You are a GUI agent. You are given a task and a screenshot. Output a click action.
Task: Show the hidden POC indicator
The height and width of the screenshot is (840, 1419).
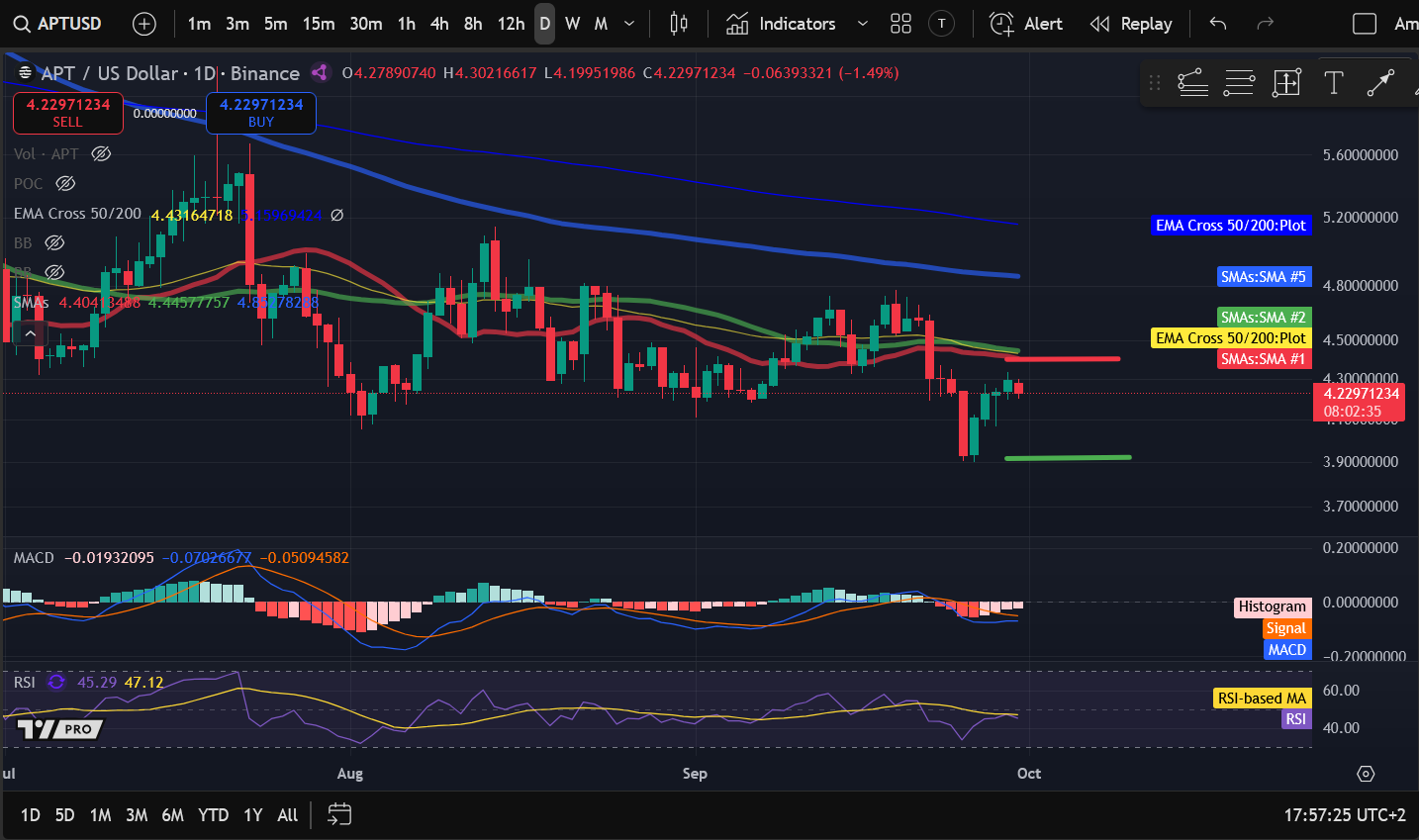[65, 183]
